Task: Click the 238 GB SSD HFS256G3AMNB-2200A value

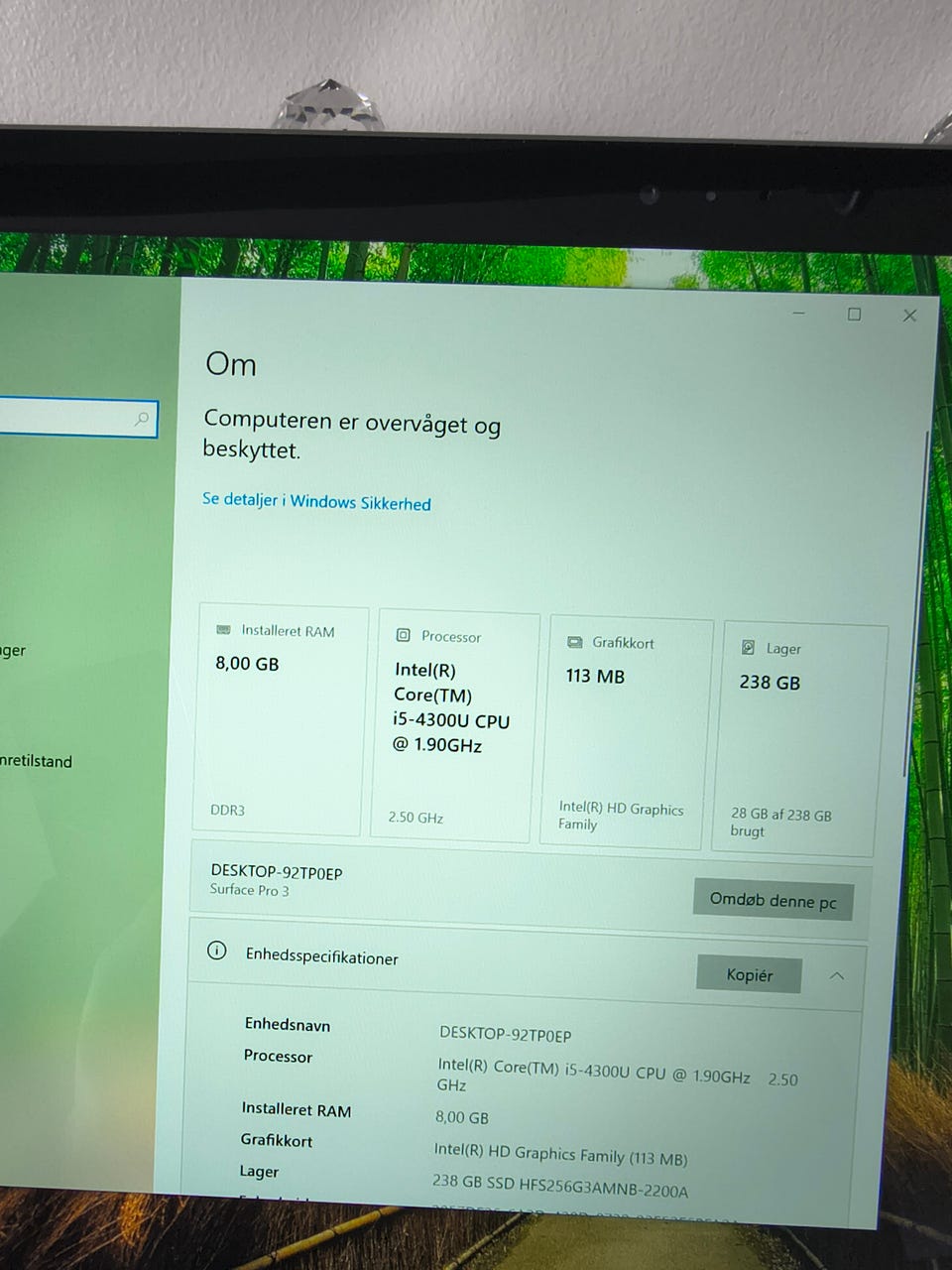Action: pyautogui.click(x=559, y=1185)
